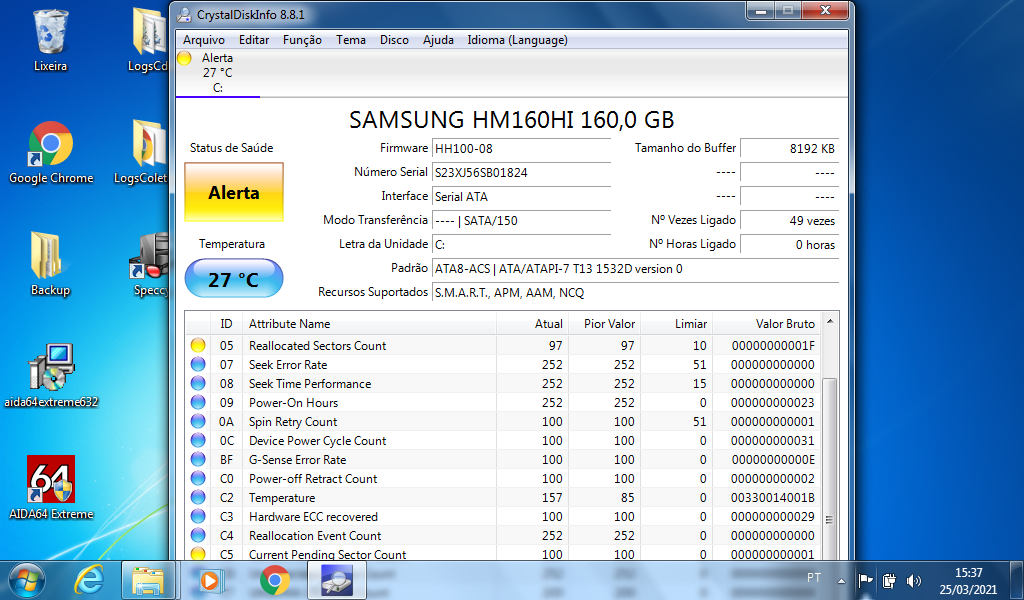1024x600 pixels.
Task: Select the AIDA64 Extreme desktop shortcut
Action: click(51, 488)
